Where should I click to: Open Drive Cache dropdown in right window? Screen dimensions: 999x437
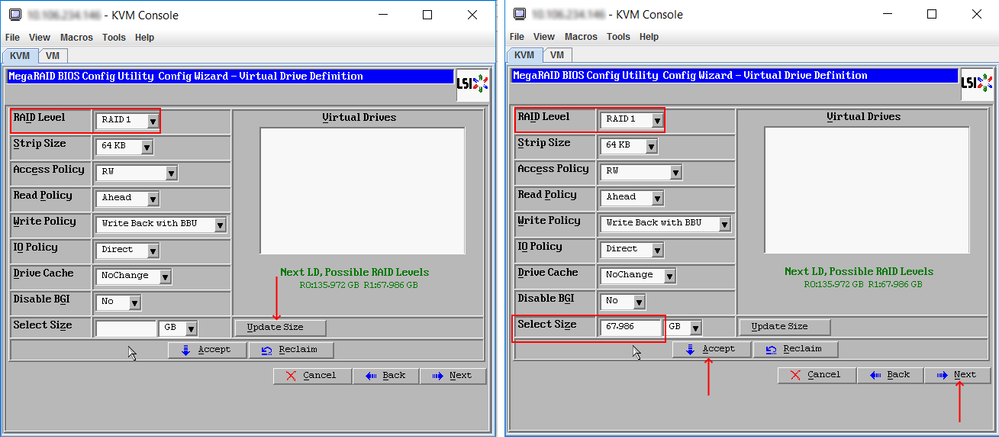pyautogui.click(x=638, y=276)
